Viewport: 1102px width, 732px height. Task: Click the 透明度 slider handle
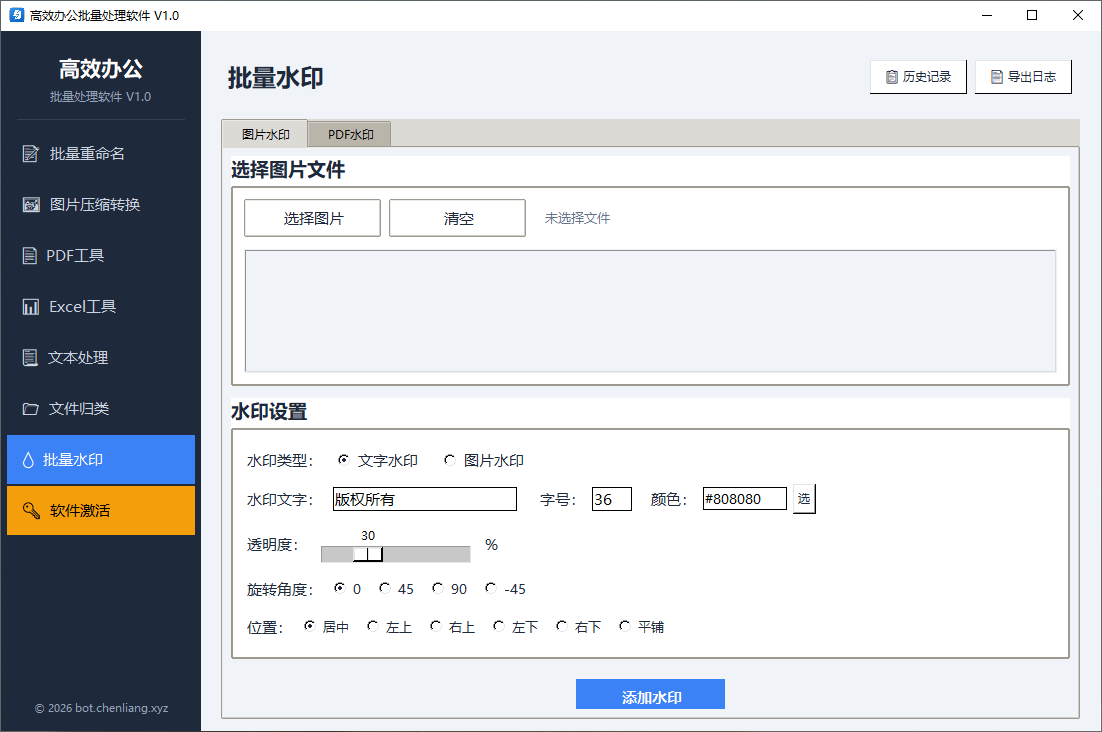click(x=368, y=554)
